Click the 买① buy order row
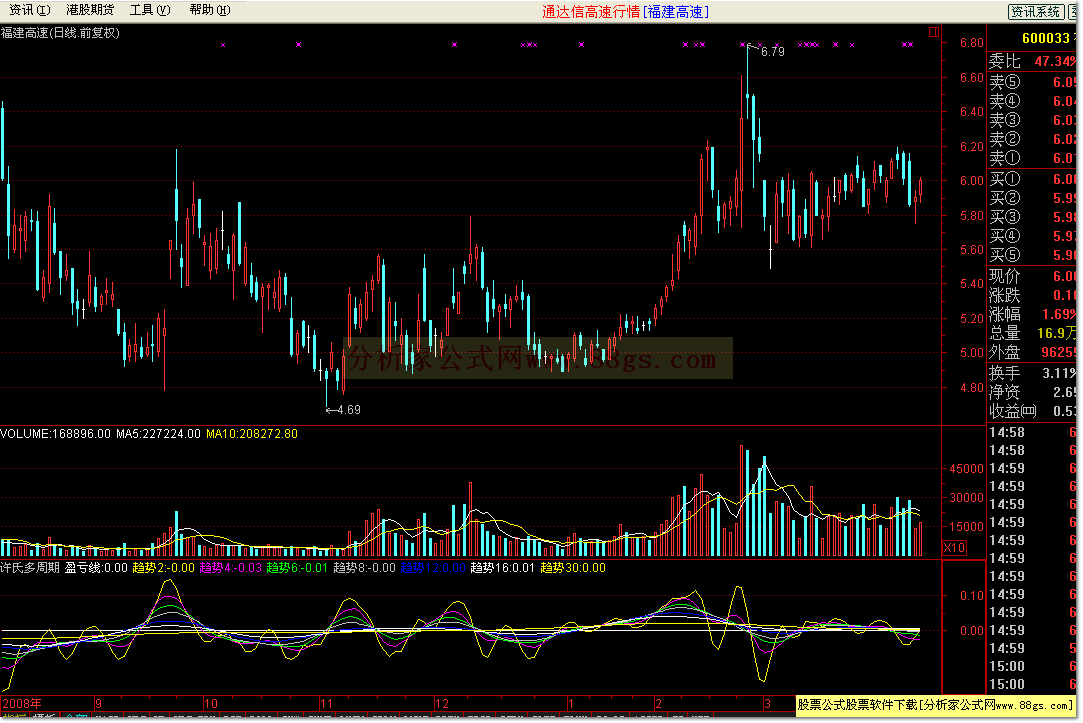Image resolution: width=1083 pixels, height=723 pixels. [x=1032, y=180]
